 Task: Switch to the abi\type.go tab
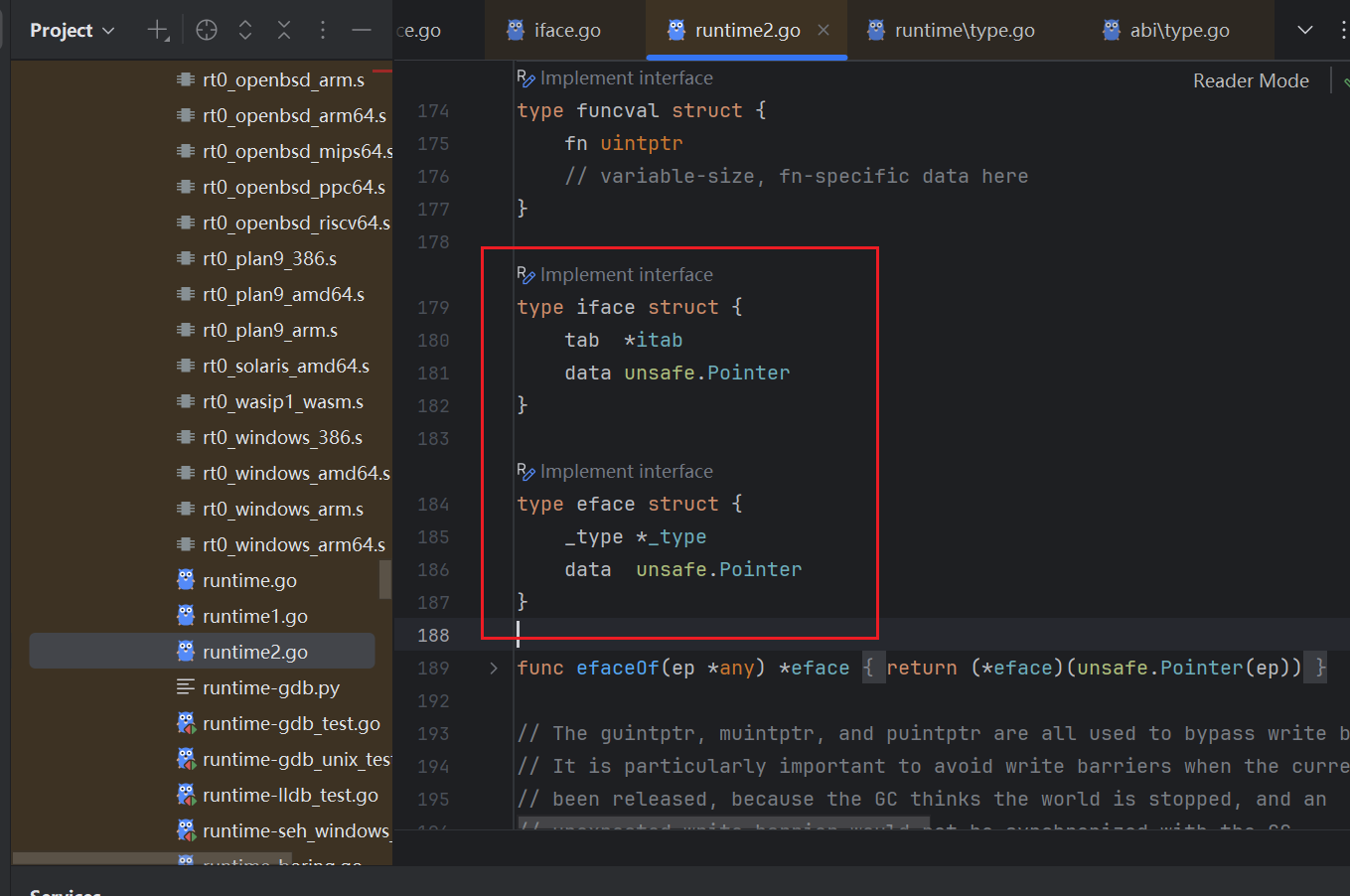click(x=1178, y=31)
